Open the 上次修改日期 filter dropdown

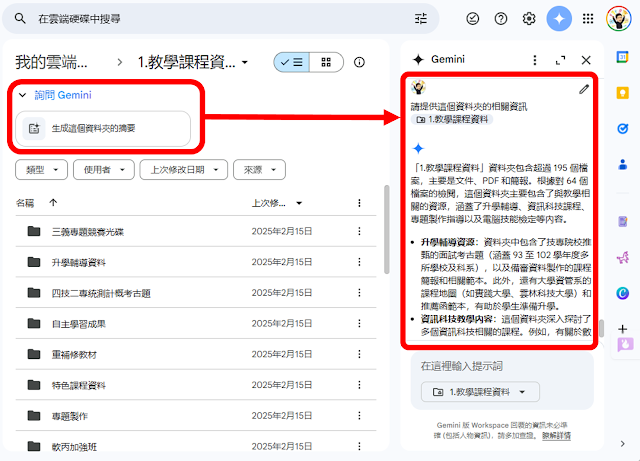[x=184, y=169]
